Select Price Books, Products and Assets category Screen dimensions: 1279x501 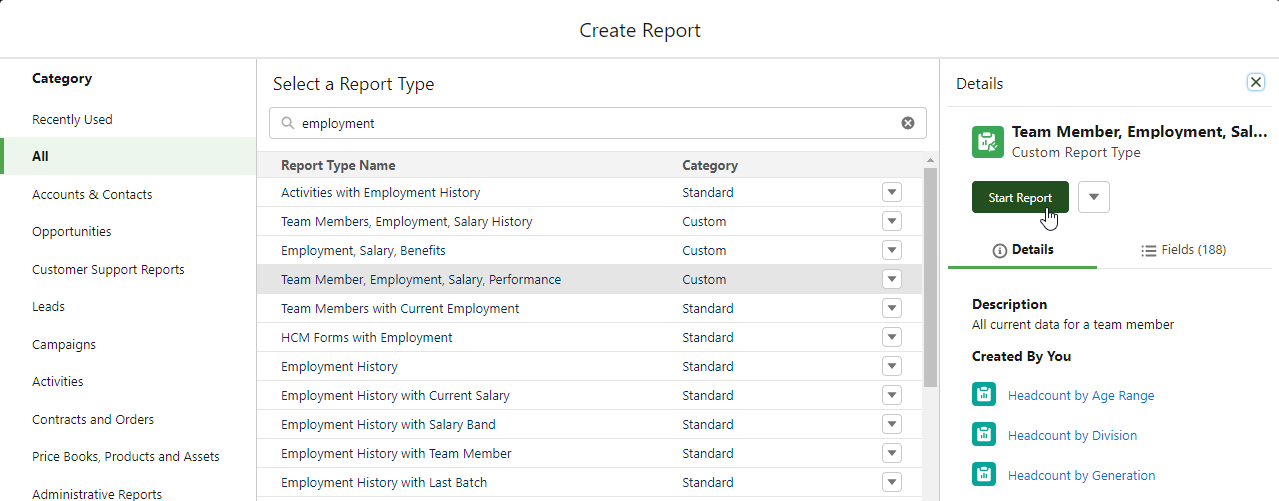click(128, 456)
